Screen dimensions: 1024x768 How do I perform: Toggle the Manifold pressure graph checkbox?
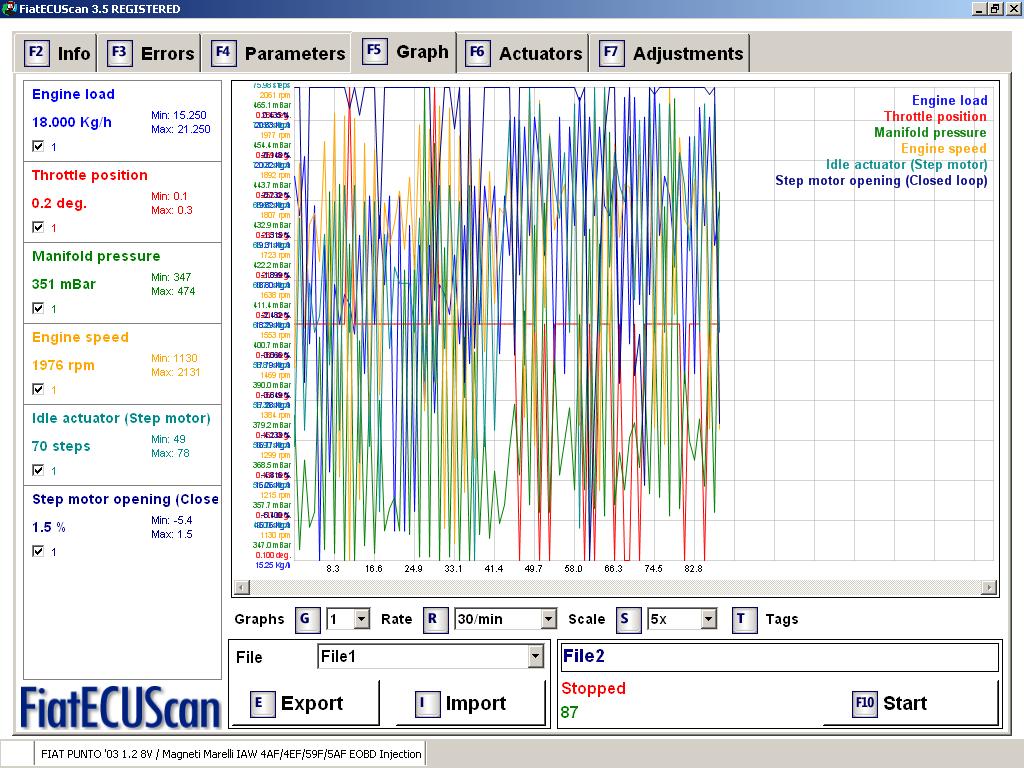tap(38, 308)
